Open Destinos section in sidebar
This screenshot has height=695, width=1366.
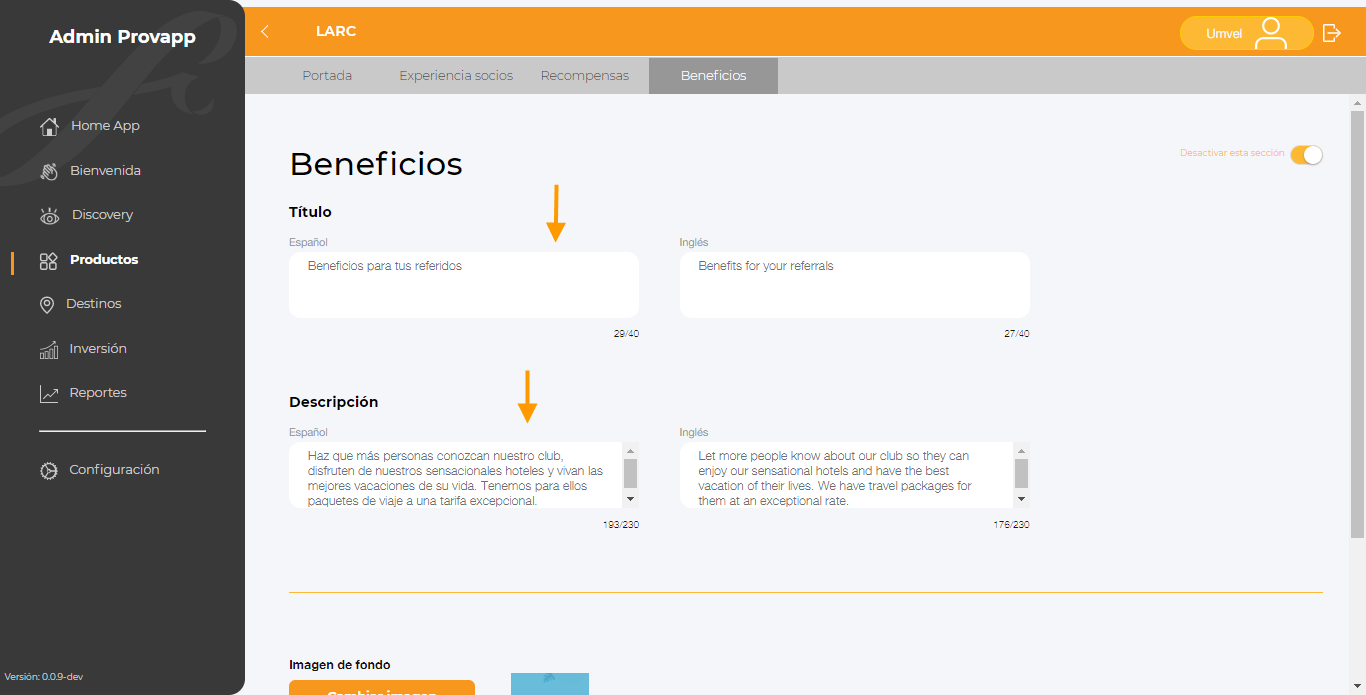click(94, 304)
